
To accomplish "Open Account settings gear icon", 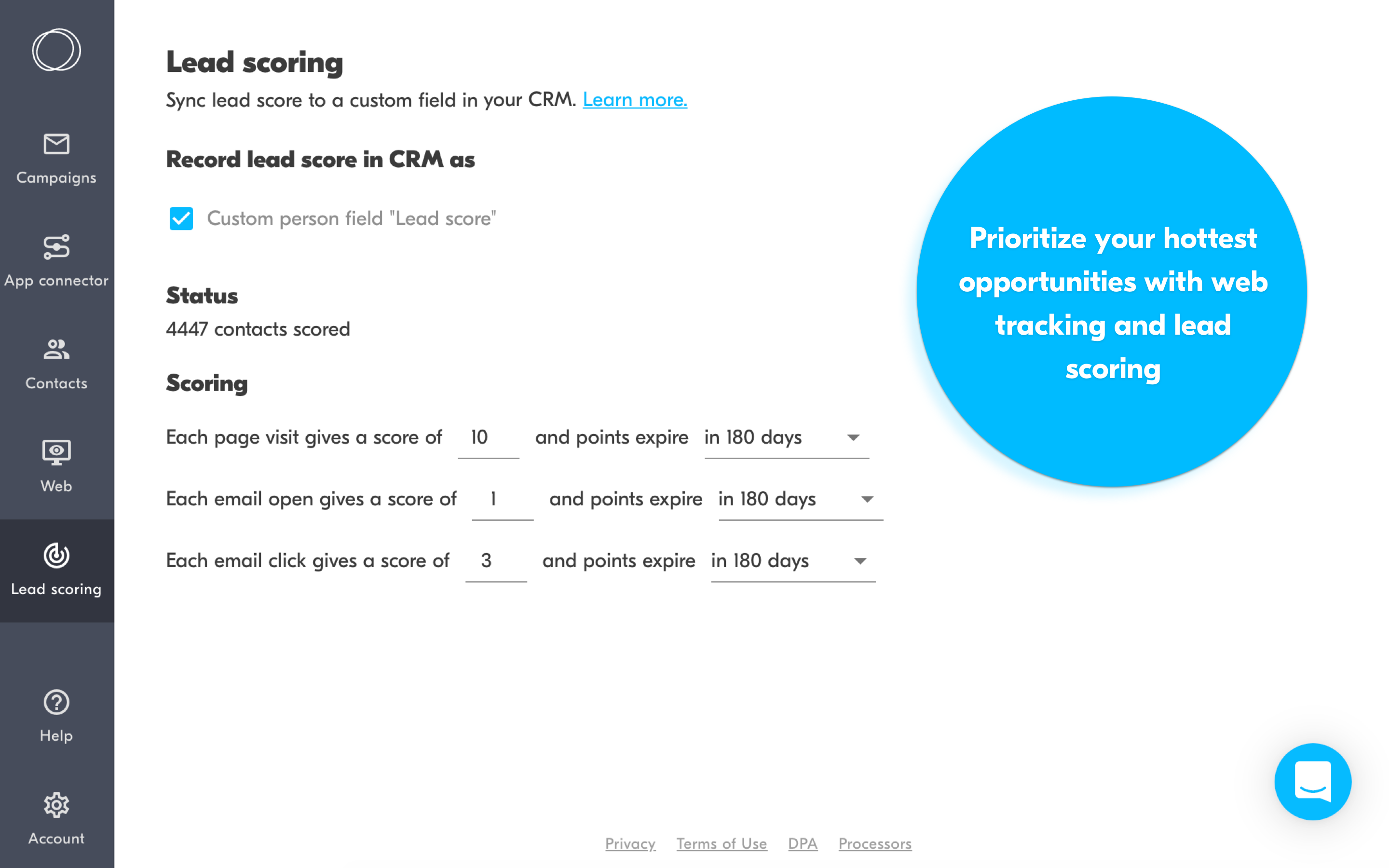I will pos(56,805).
